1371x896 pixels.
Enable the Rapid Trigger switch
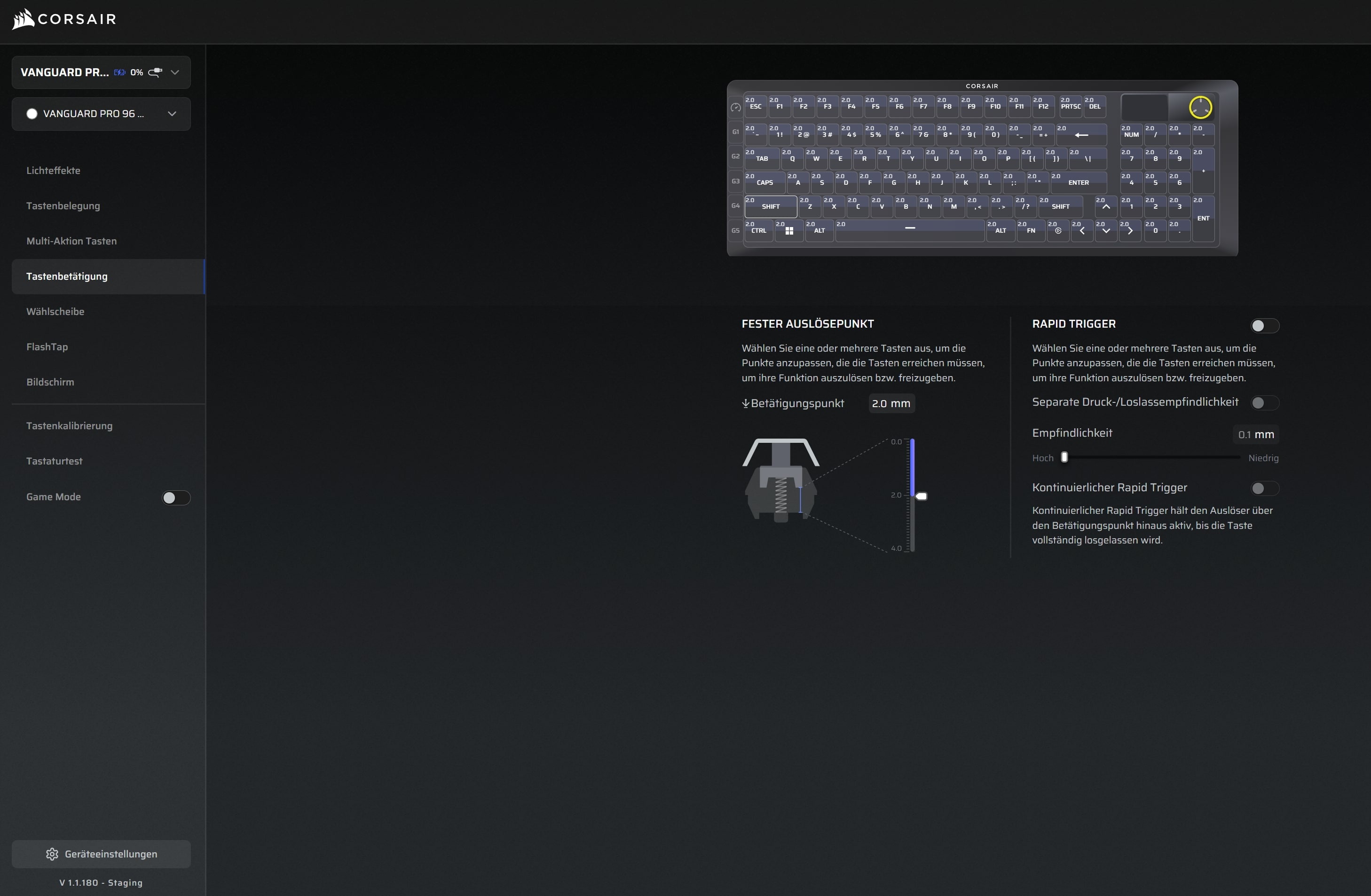click(x=1264, y=326)
